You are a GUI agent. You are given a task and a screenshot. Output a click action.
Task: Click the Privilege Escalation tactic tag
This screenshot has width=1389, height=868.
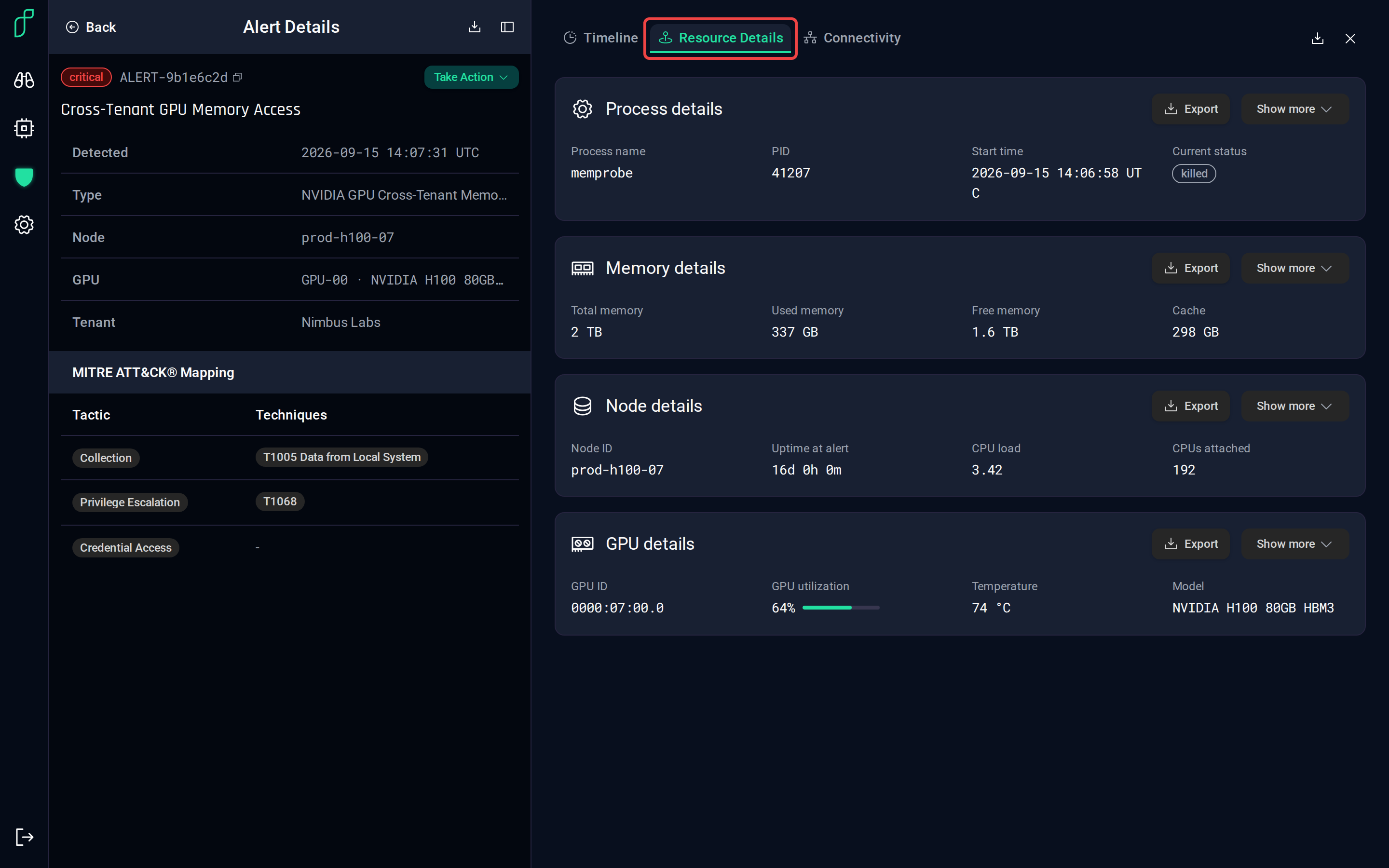click(x=130, y=502)
